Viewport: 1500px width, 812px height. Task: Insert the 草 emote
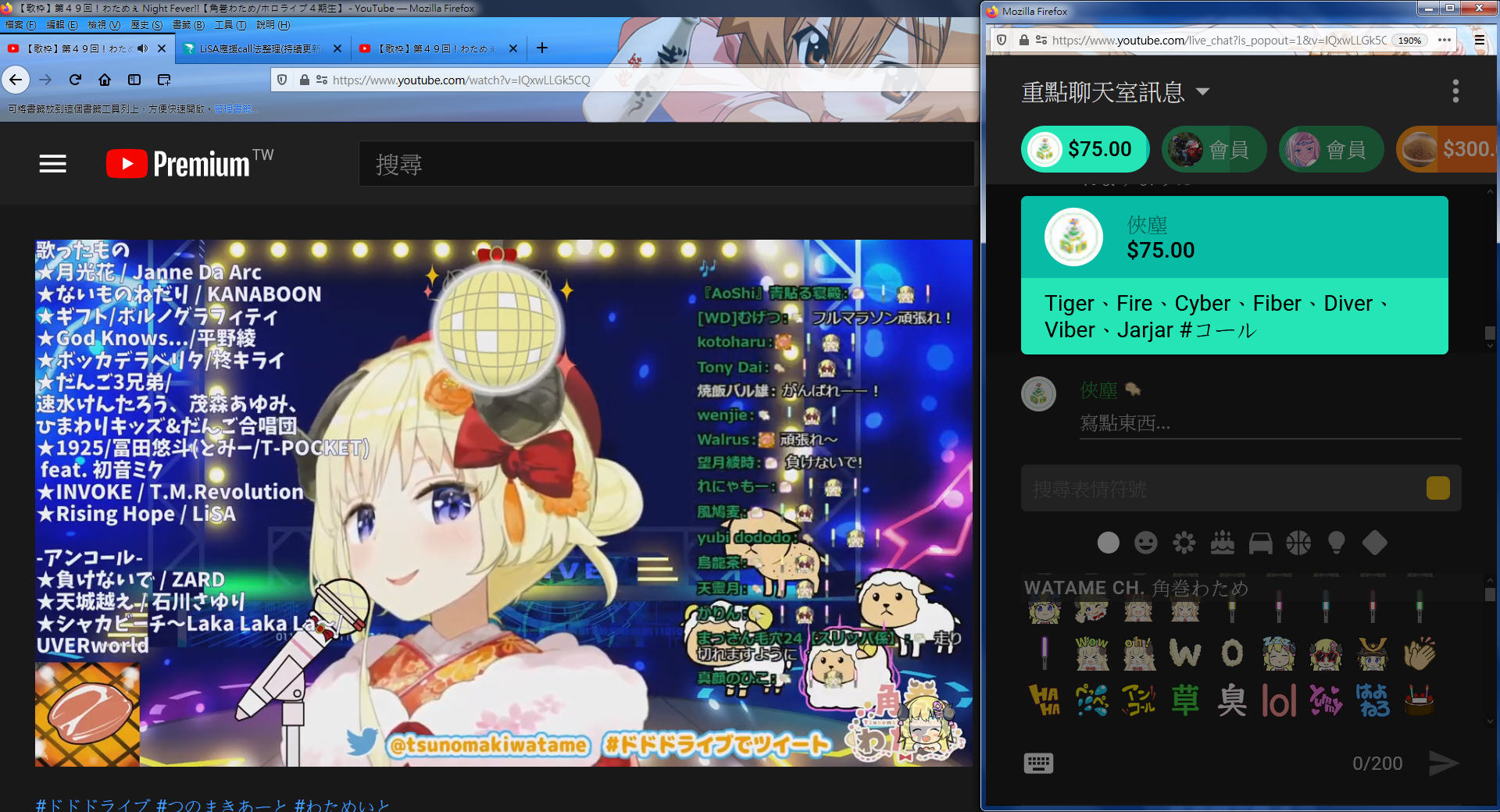(x=1185, y=700)
